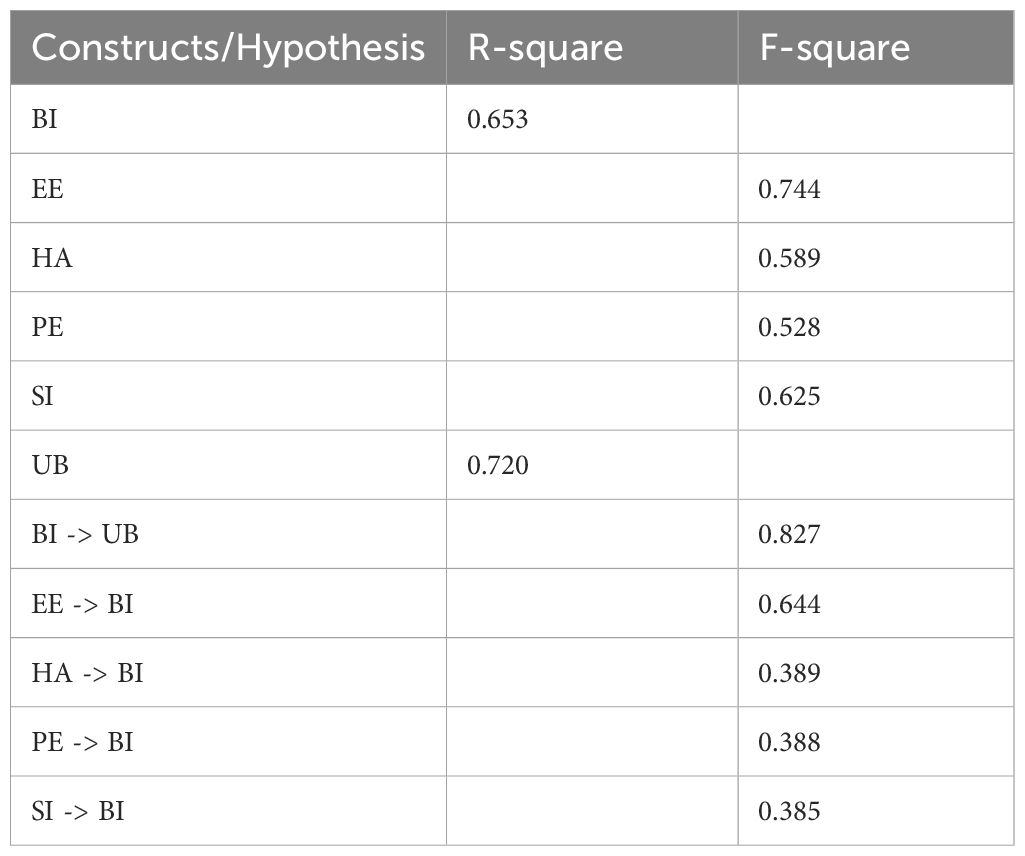Click the BI R-square value 0.653
The width and height of the screenshot is (1025, 856).
pyautogui.click(x=497, y=119)
